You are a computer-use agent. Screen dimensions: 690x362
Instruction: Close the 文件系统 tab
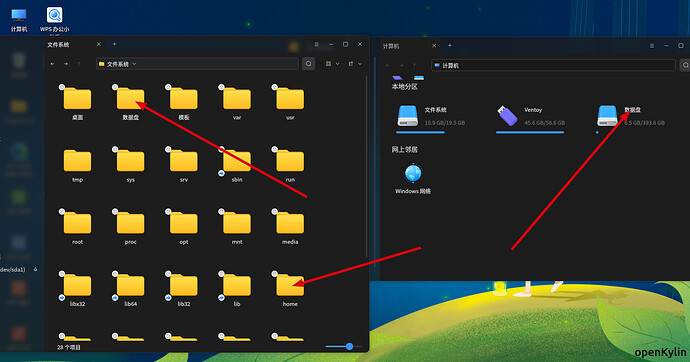coord(99,44)
